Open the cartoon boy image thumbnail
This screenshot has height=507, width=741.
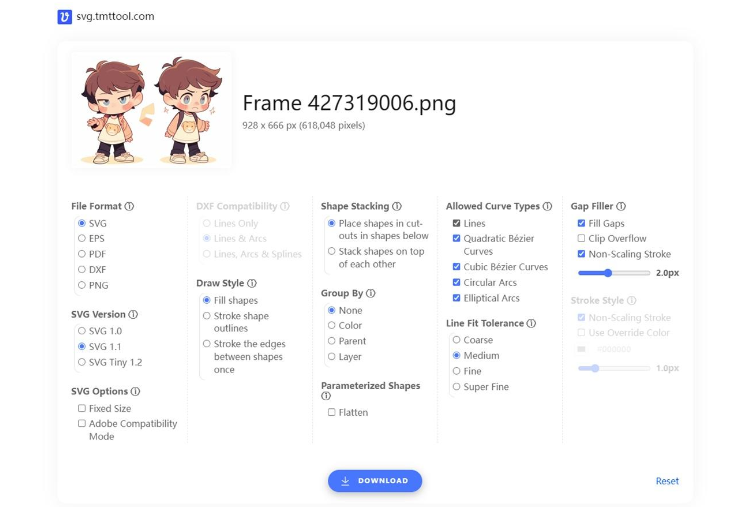151,110
